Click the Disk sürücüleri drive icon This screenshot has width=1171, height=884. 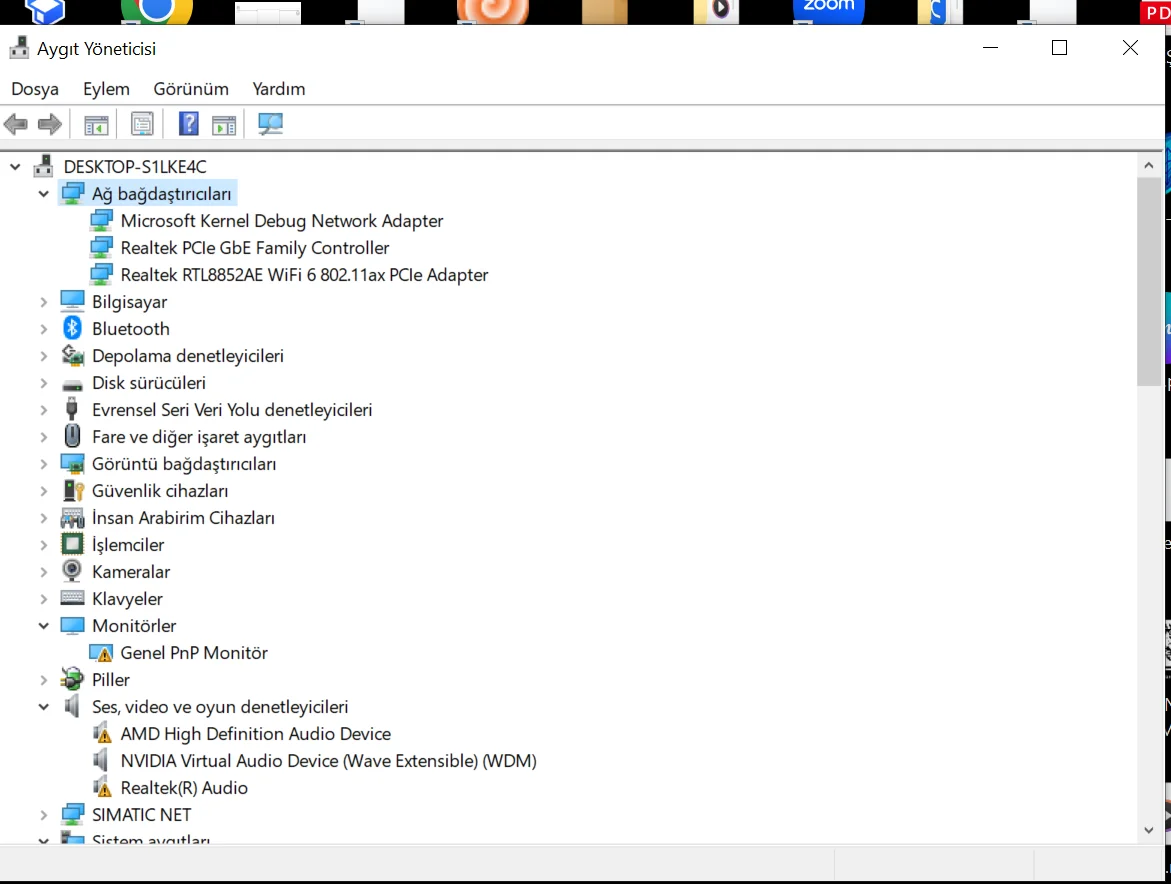72,385
